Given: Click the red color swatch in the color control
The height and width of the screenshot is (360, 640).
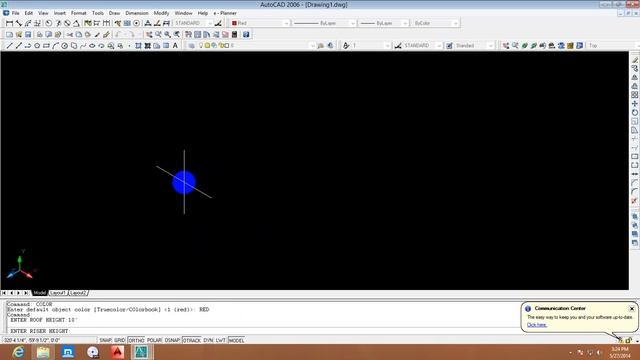Looking at the screenshot, I should click(234, 23).
